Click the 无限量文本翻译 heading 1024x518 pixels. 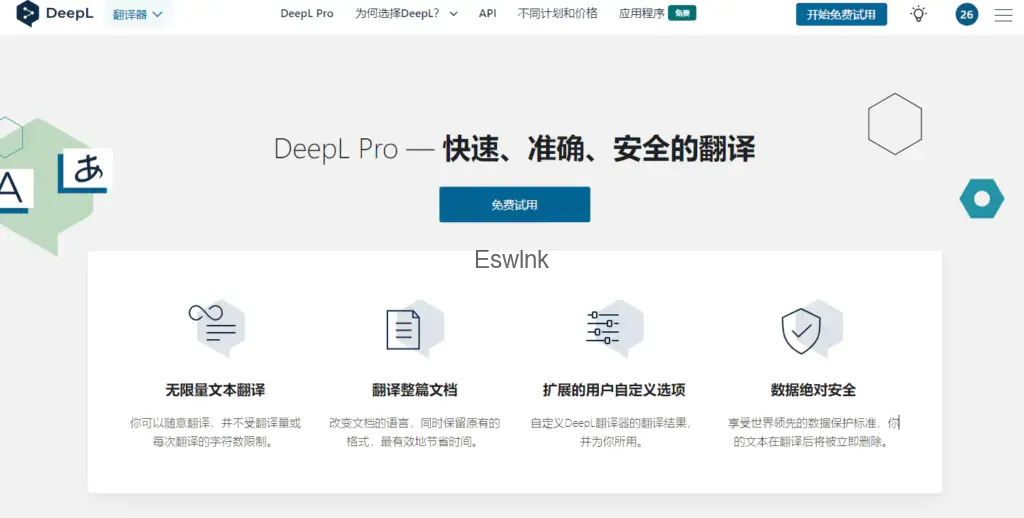click(x=215, y=390)
